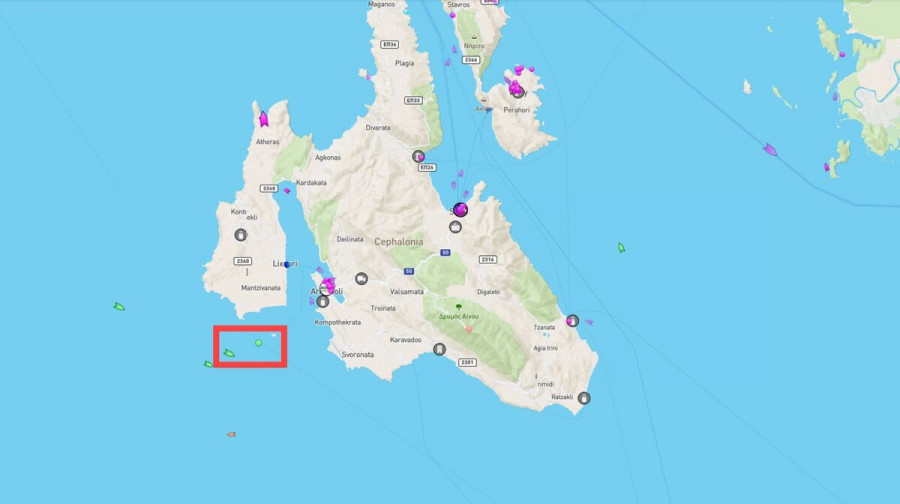Click the 2316 road badge
Screen dimensions: 900x504
pos(488,259)
